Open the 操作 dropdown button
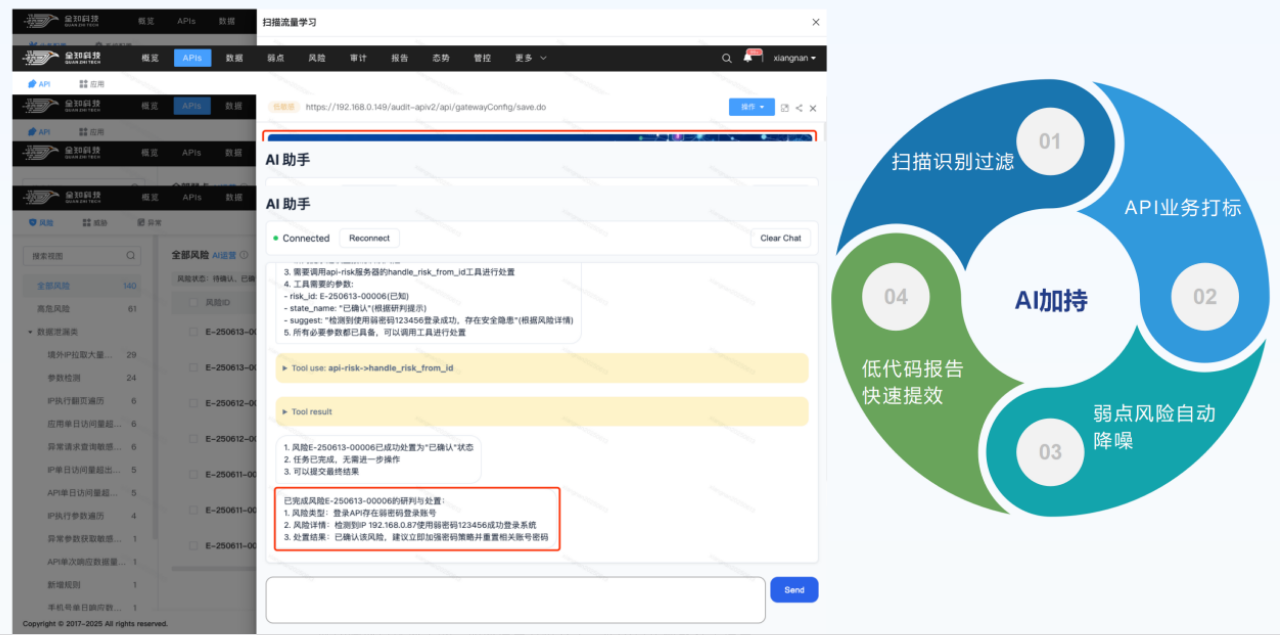The height and width of the screenshot is (635, 1280). [752, 107]
